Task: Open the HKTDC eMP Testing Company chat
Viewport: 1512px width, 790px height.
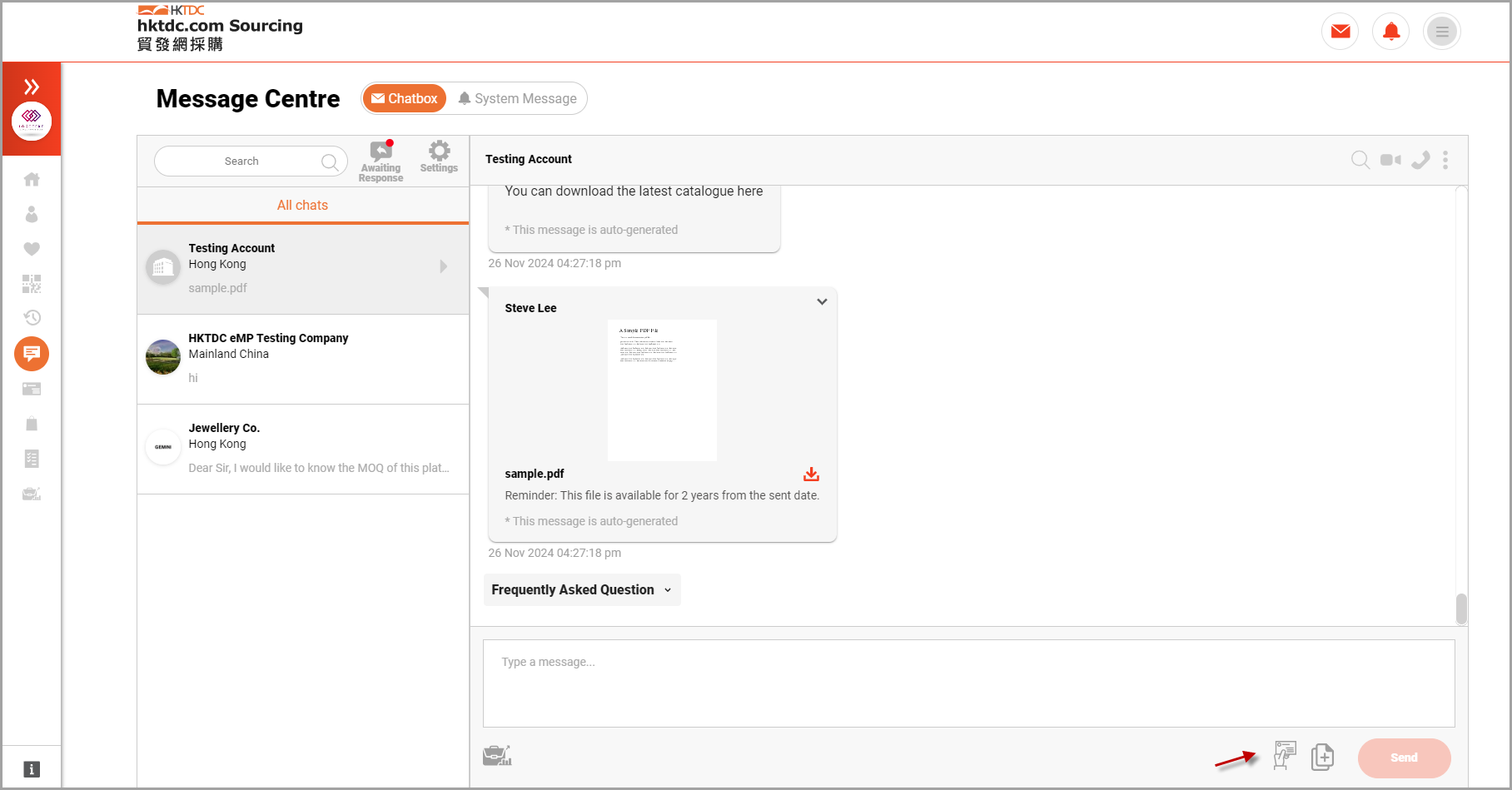Action: (x=303, y=359)
